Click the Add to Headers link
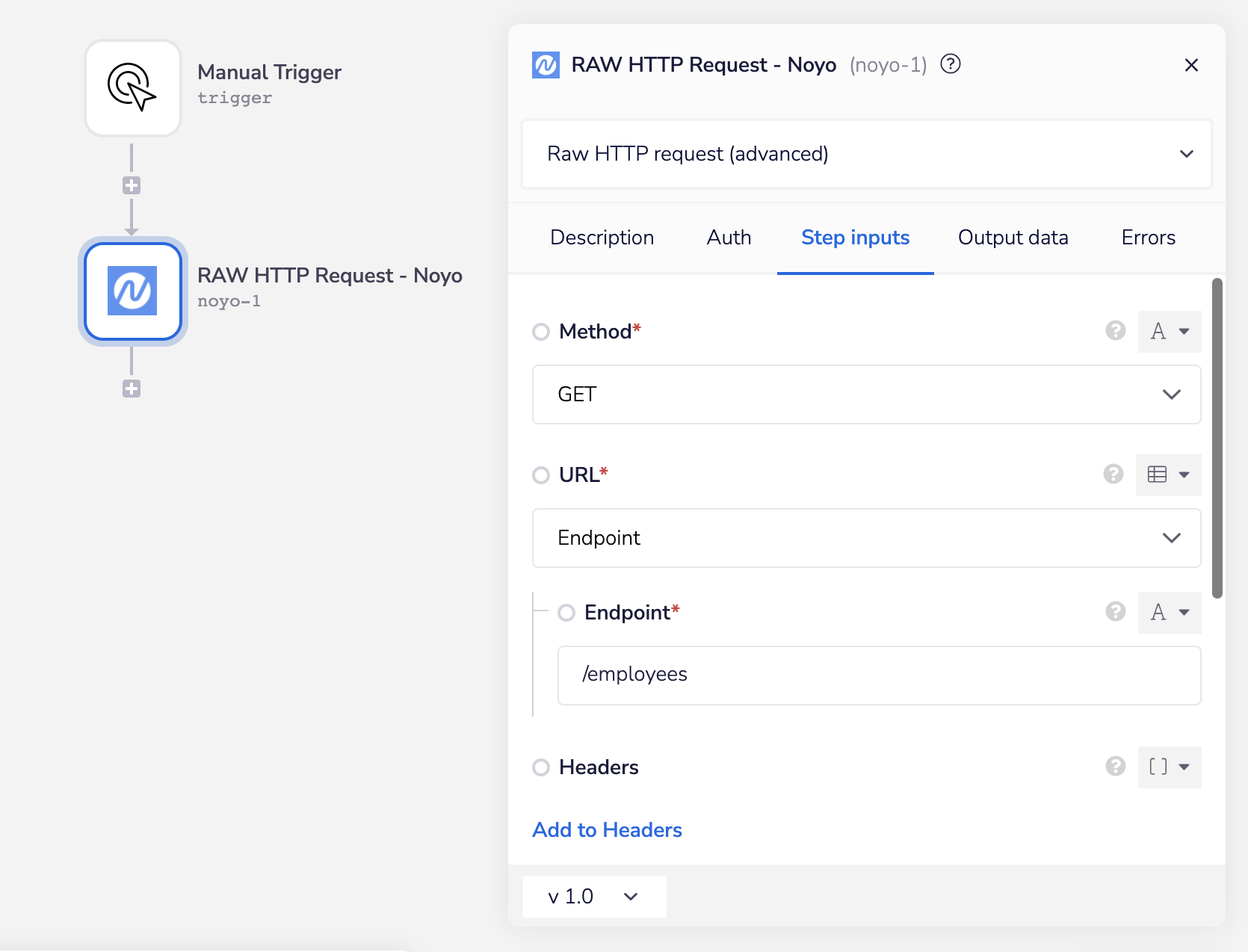This screenshot has height=952, width=1248. click(606, 829)
